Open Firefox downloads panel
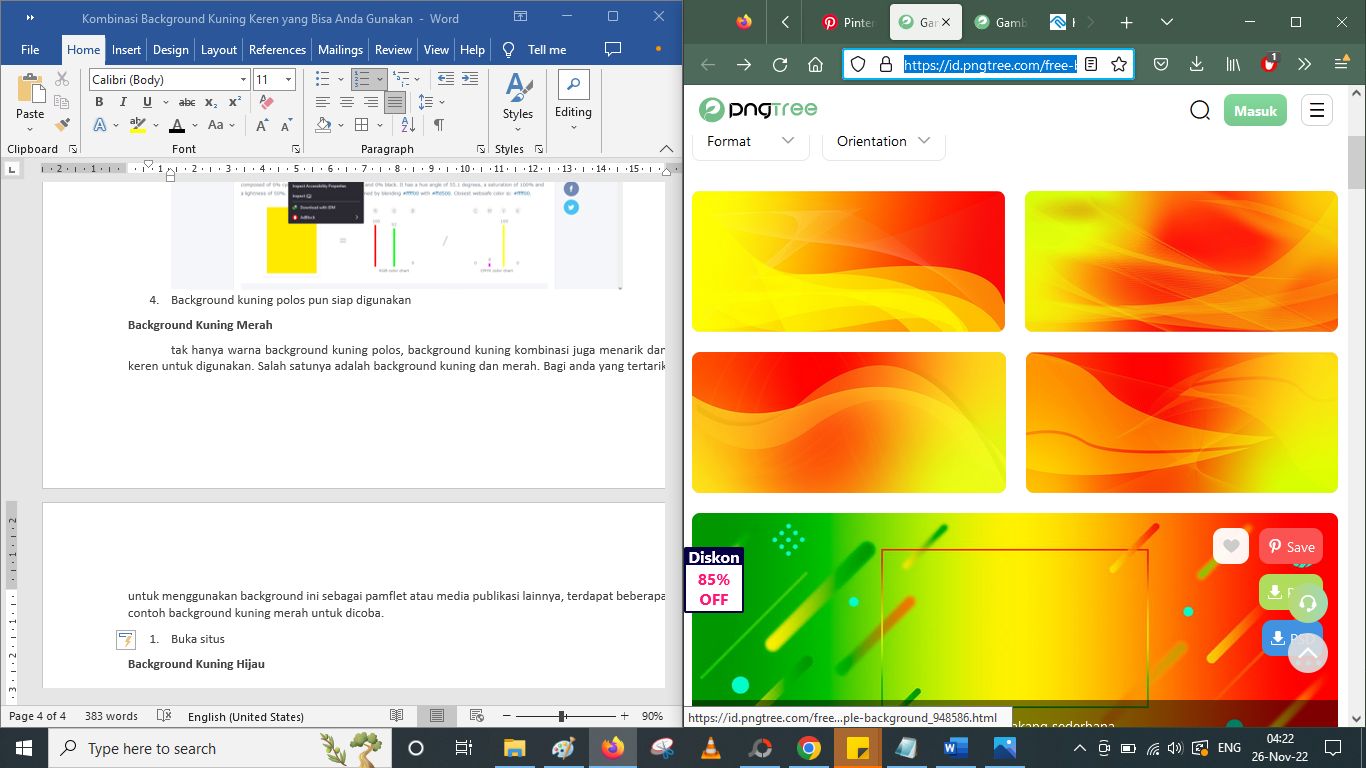The height and width of the screenshot is (768, 1366). point(1197,64)
